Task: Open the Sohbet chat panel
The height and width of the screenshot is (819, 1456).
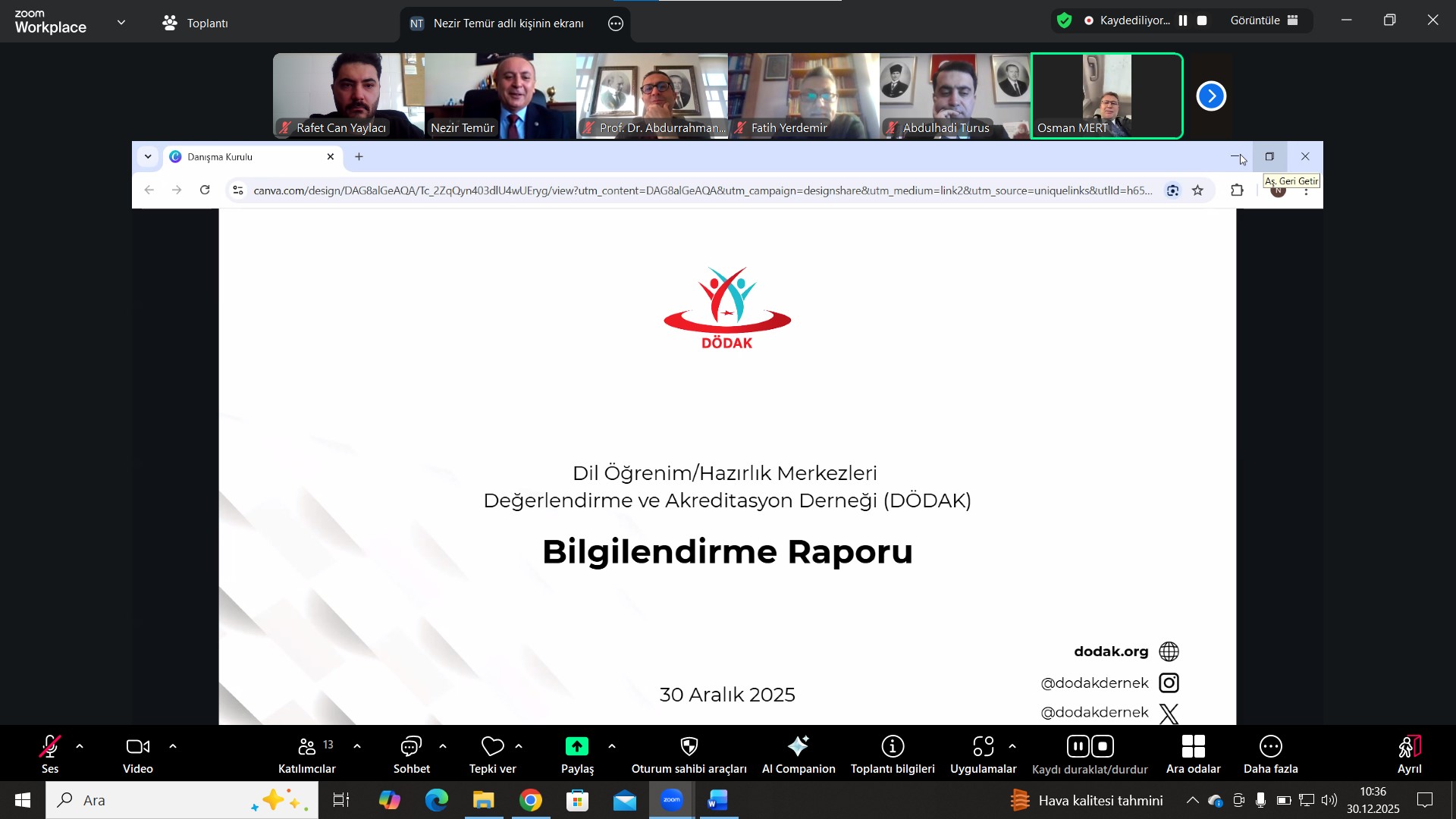Action: tap(411, 755)
